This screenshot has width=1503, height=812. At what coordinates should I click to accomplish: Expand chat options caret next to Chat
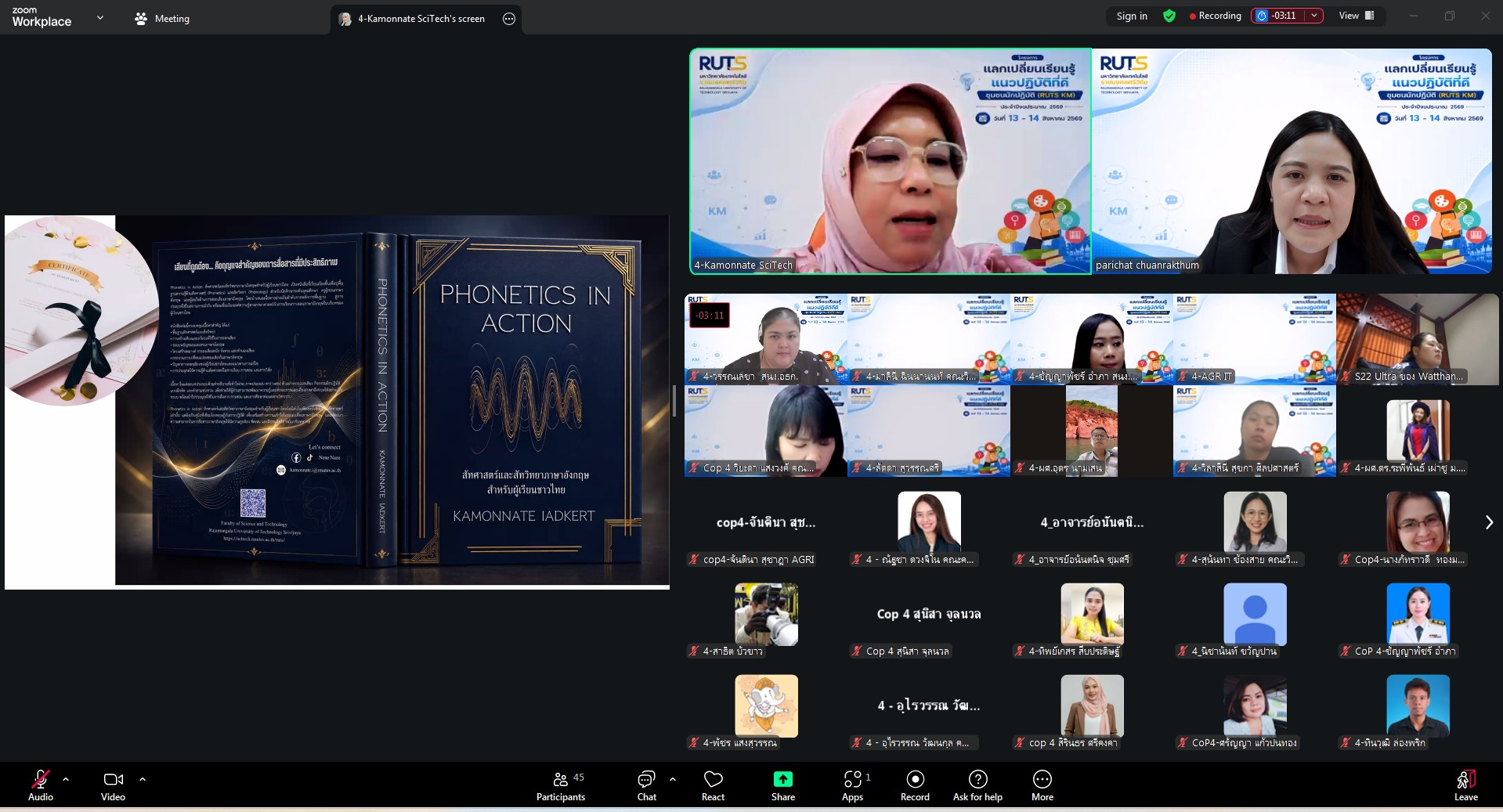673,779
